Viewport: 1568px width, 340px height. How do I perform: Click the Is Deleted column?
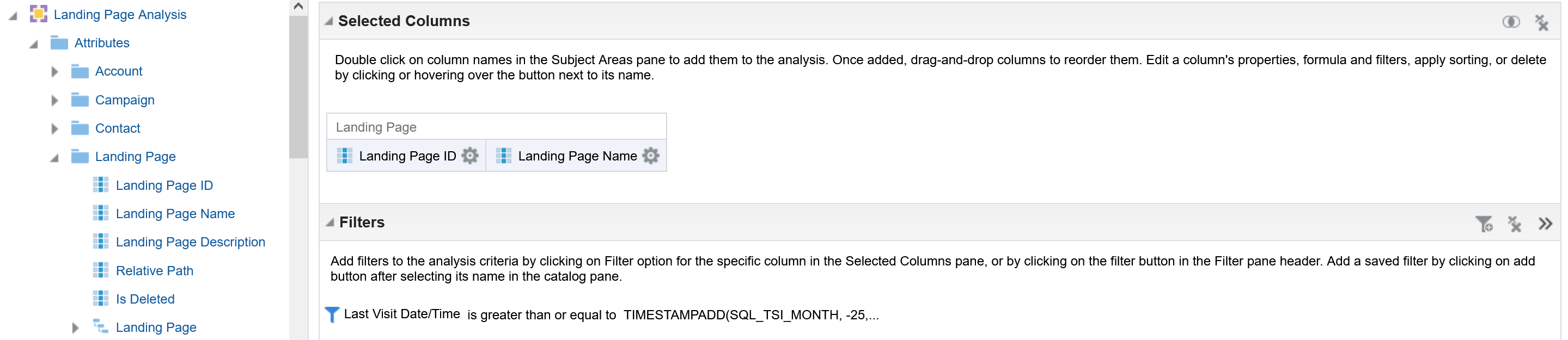point(145,299)
